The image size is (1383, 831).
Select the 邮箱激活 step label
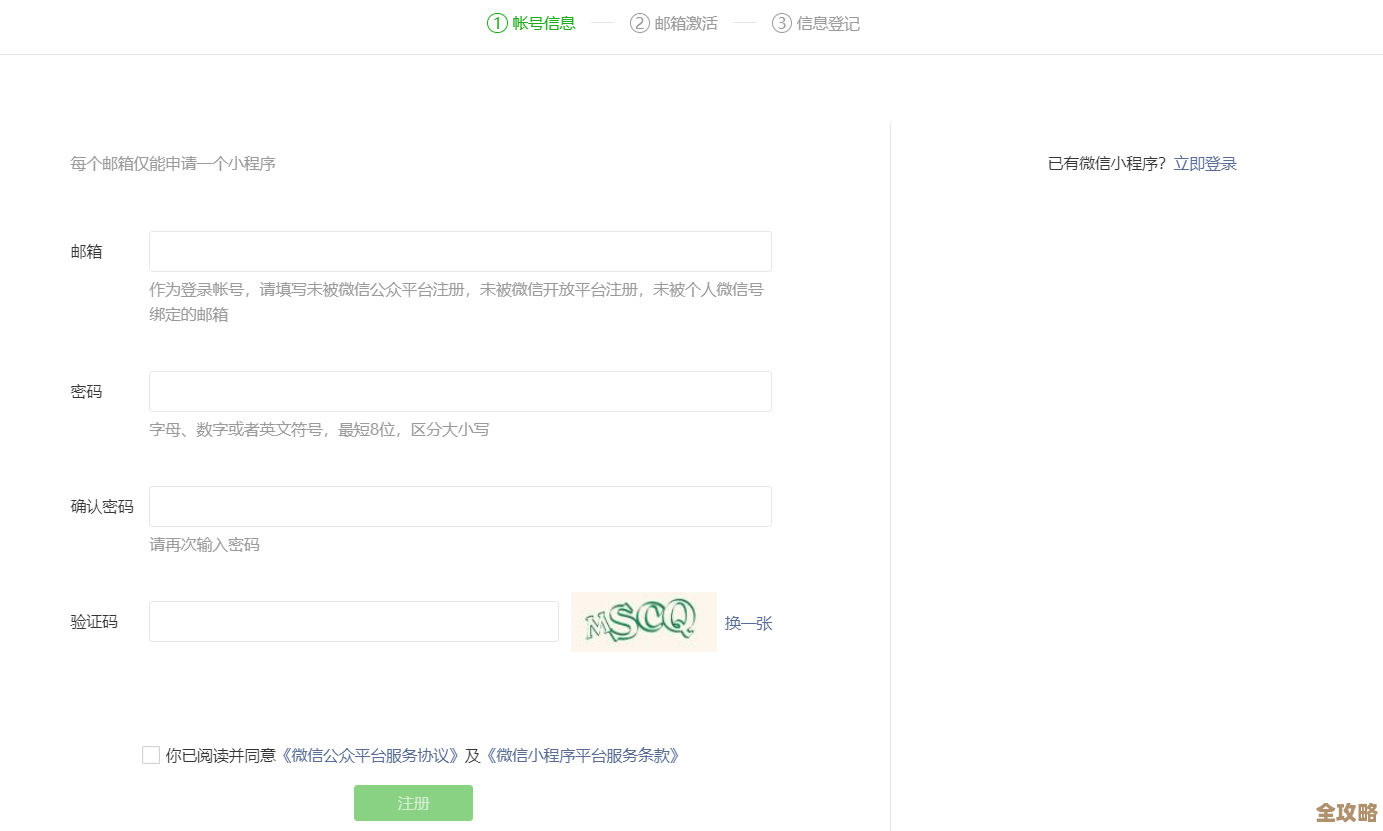(685, 22)
